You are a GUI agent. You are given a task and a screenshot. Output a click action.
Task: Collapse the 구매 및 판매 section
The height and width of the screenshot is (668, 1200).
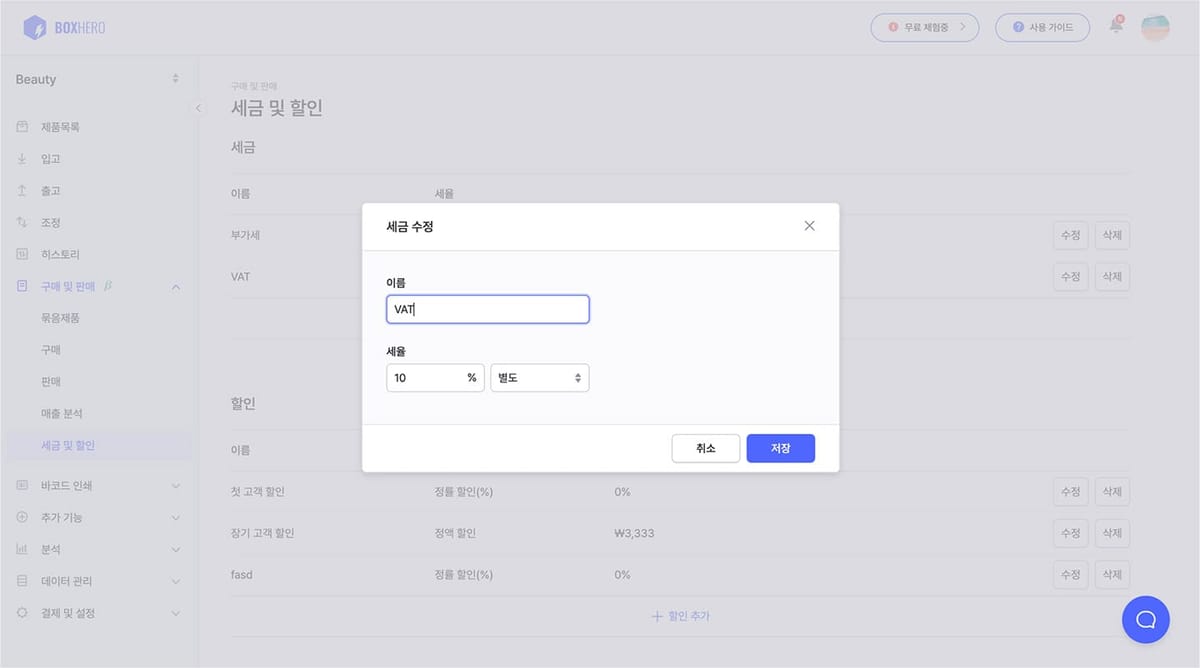coord(175,287)
